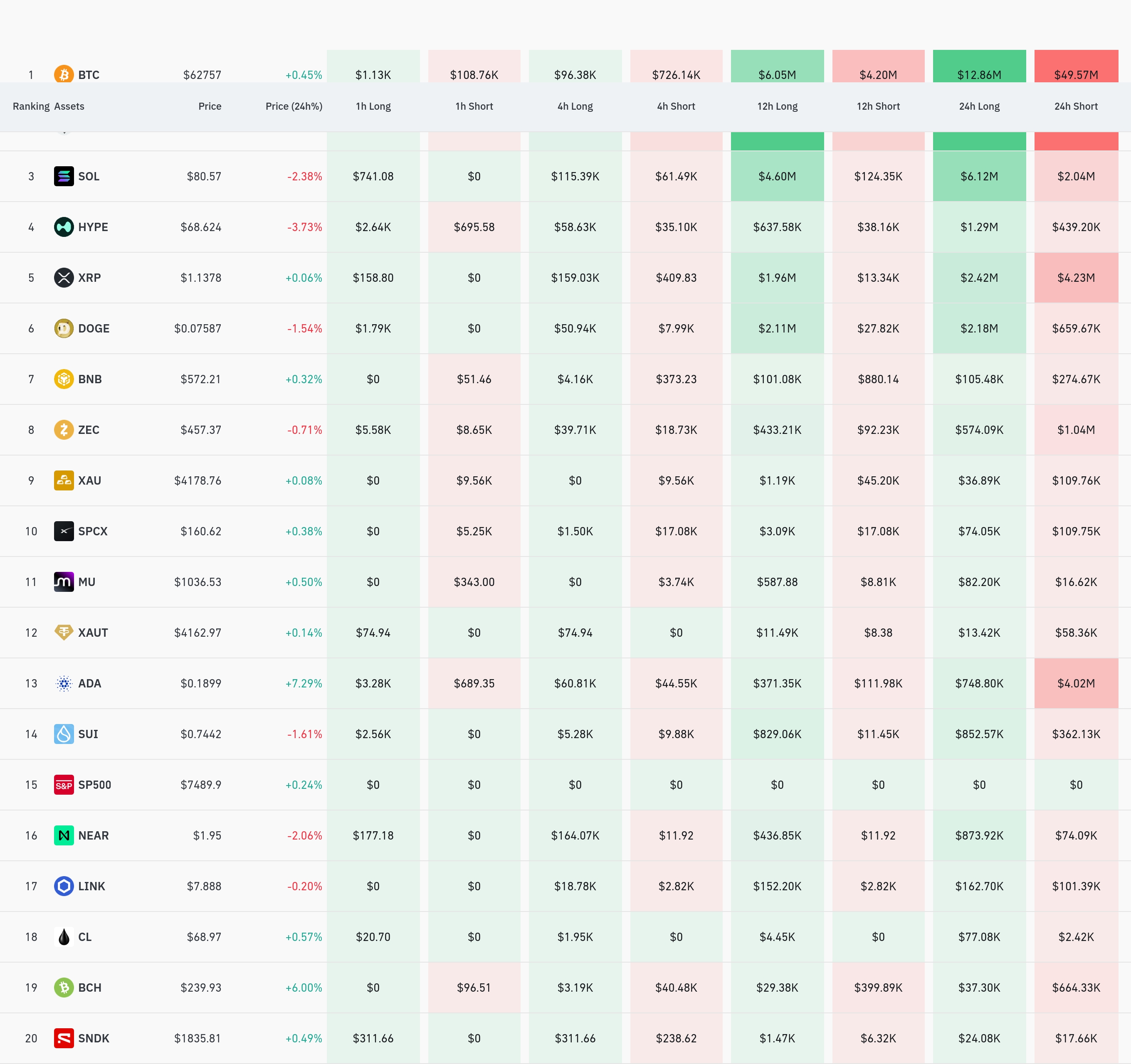Click ADA's 24h Short $4.02M cell
Viewport: 1131px width, 1064px height.
point(1076,683)
